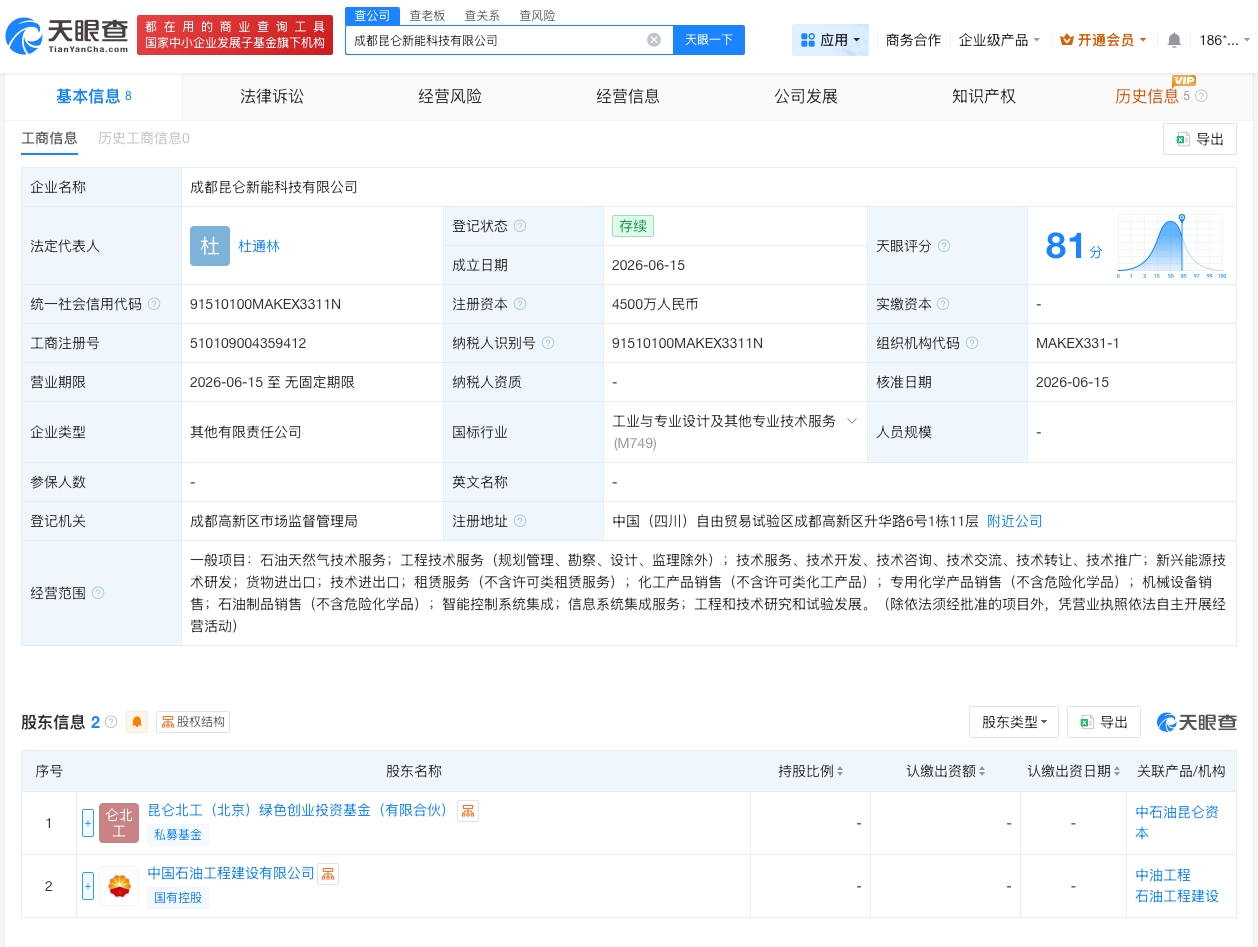Clear the search box with the X icon
The image size is (1258, 947).
[x=654, y=40]
